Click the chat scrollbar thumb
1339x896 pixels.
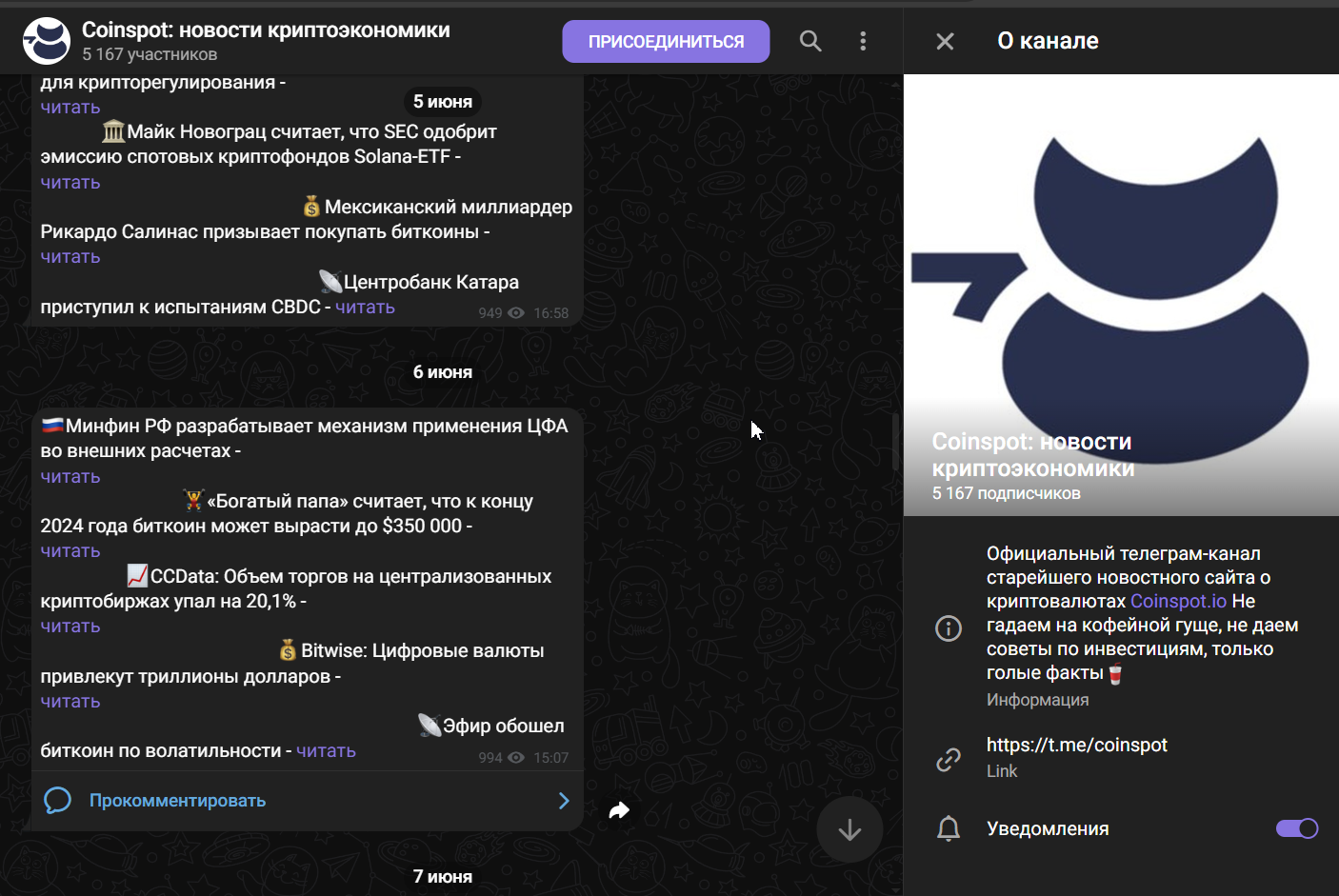[896, 443]
